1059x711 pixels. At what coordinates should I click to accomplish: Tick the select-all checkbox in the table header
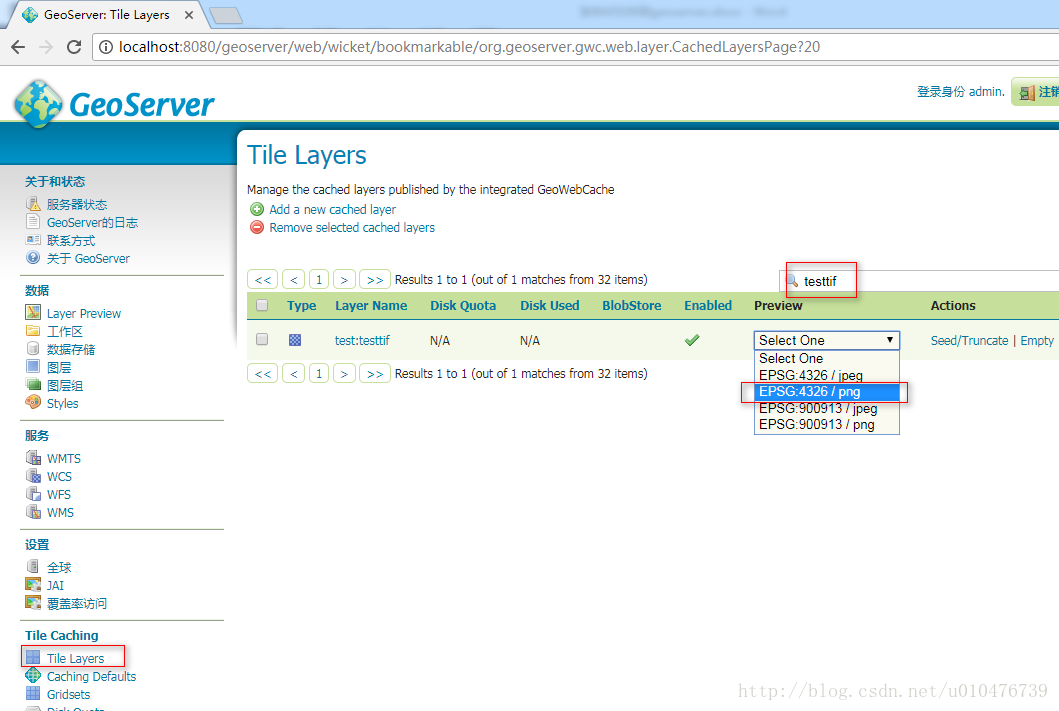(262, 305)
